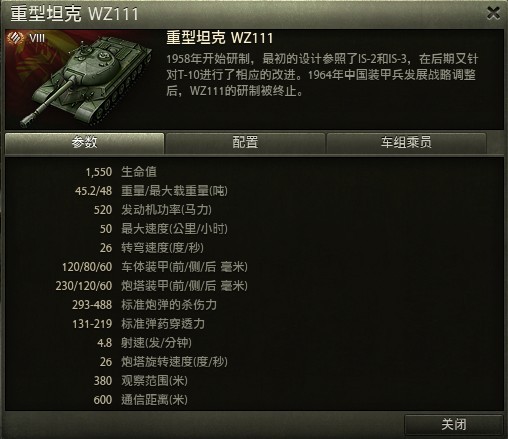
Task: Click the 通信距离 600 row
Action: coord(140,400)
